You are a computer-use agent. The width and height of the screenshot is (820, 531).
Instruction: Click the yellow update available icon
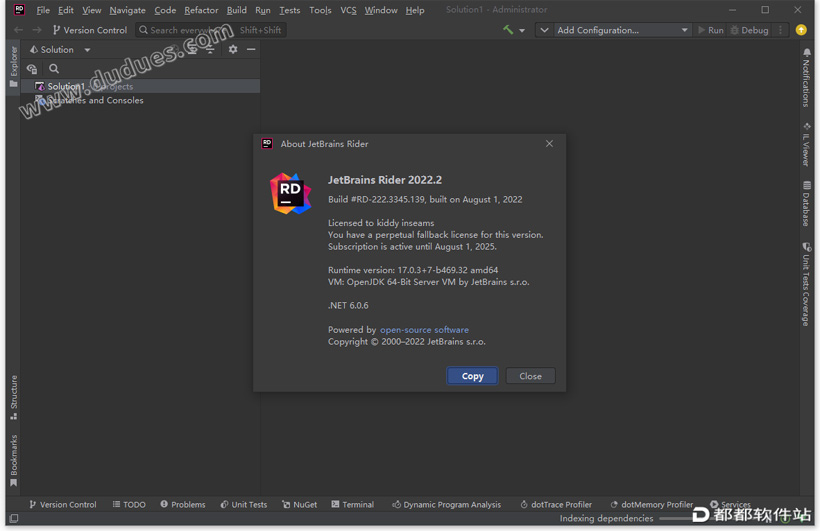pyautogui.click(x=801, y=30)
